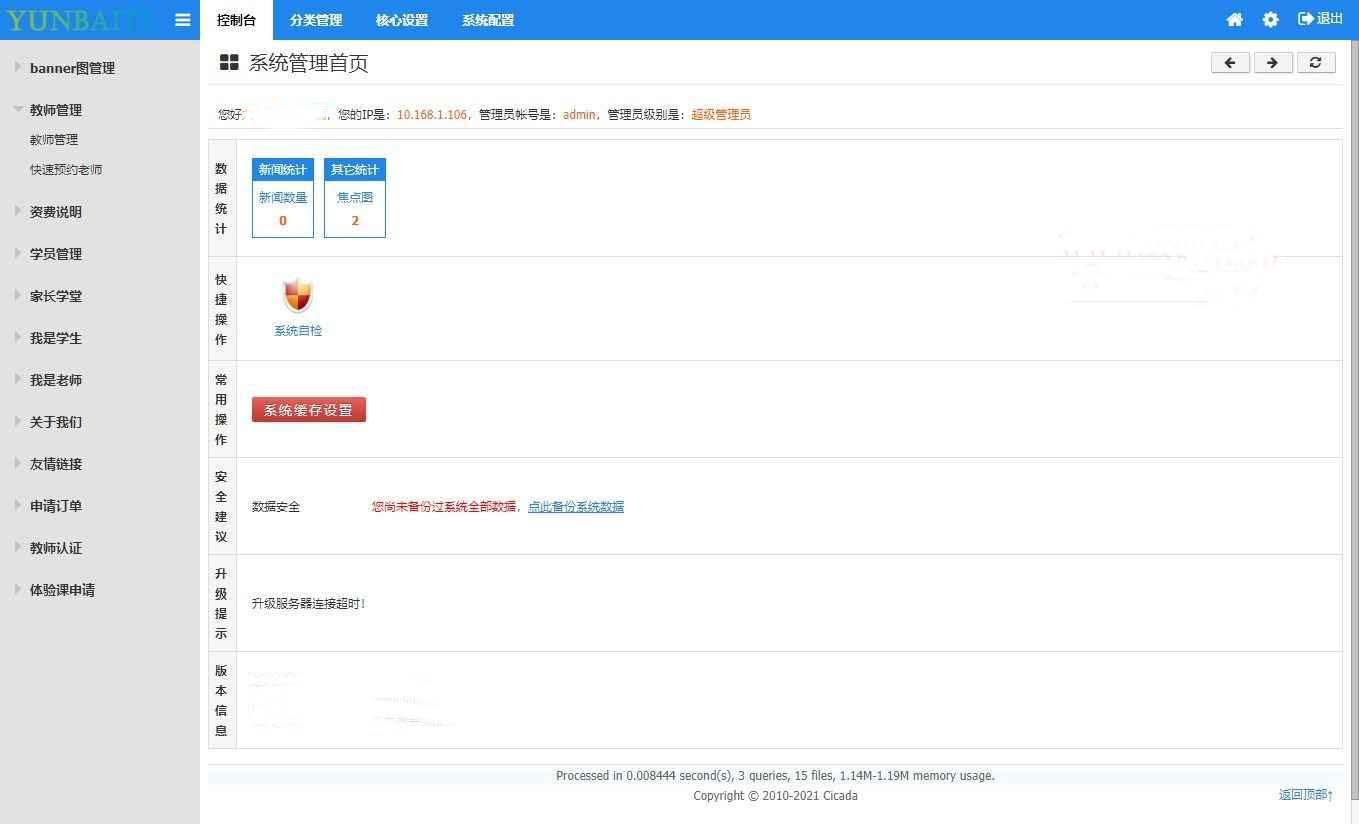Click the 返回顶部 link

(1305, 795)
